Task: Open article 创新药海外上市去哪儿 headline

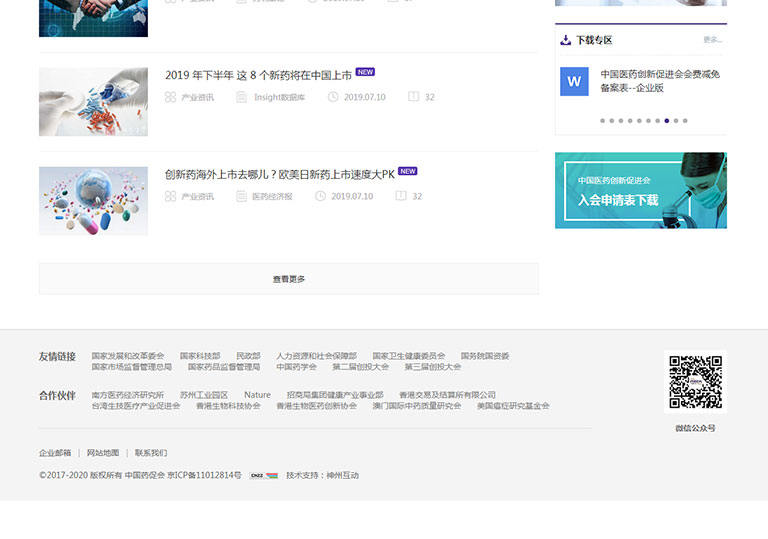Action: tap(280, 174)
